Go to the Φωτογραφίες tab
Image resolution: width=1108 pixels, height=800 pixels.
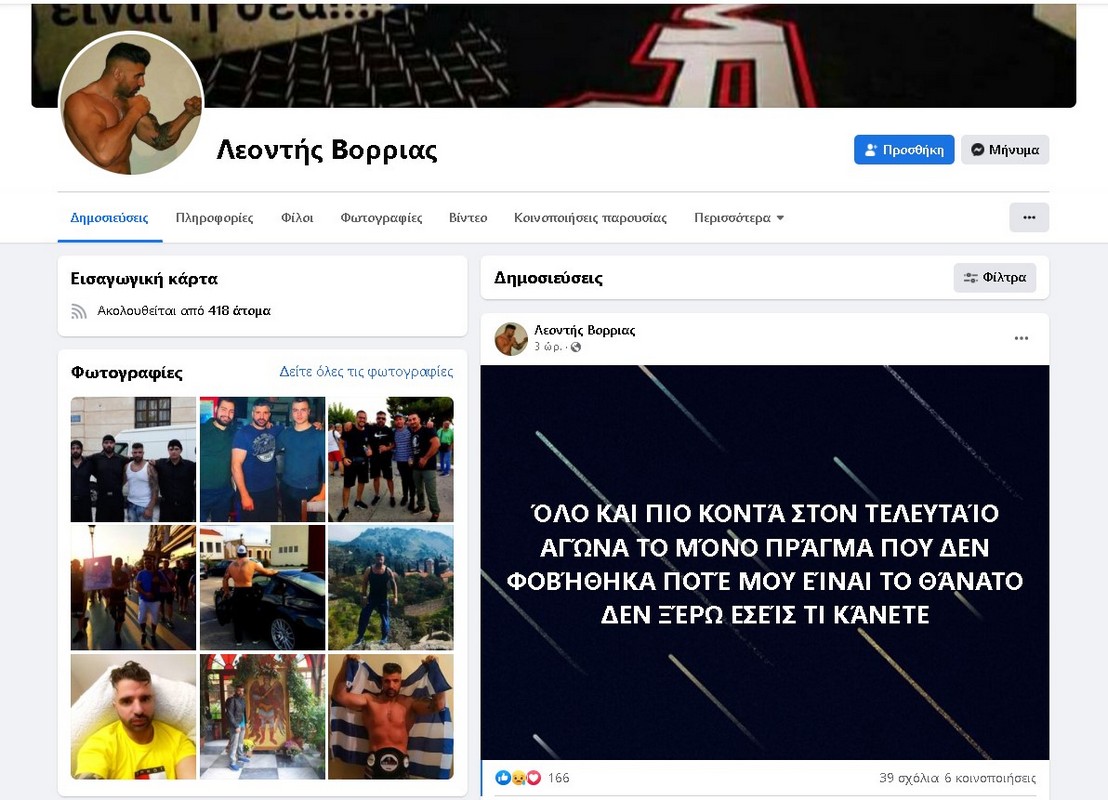pyautogui.click(x=381, y=218)
